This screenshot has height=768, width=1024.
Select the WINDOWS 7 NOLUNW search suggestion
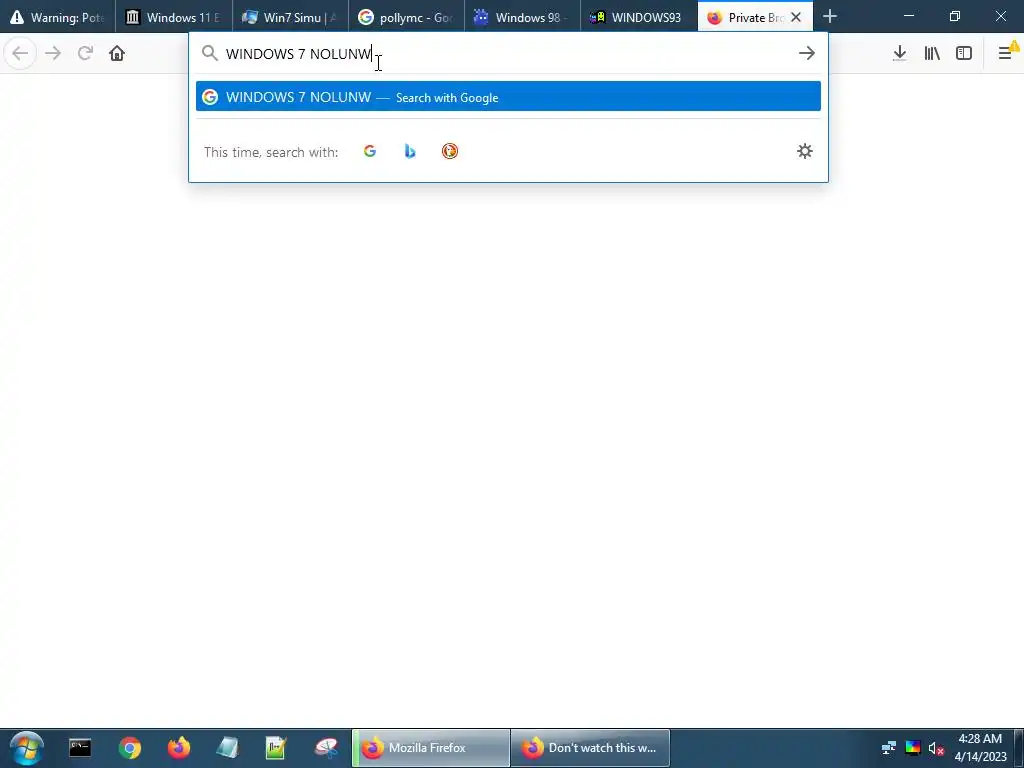[x=508, y=97]
